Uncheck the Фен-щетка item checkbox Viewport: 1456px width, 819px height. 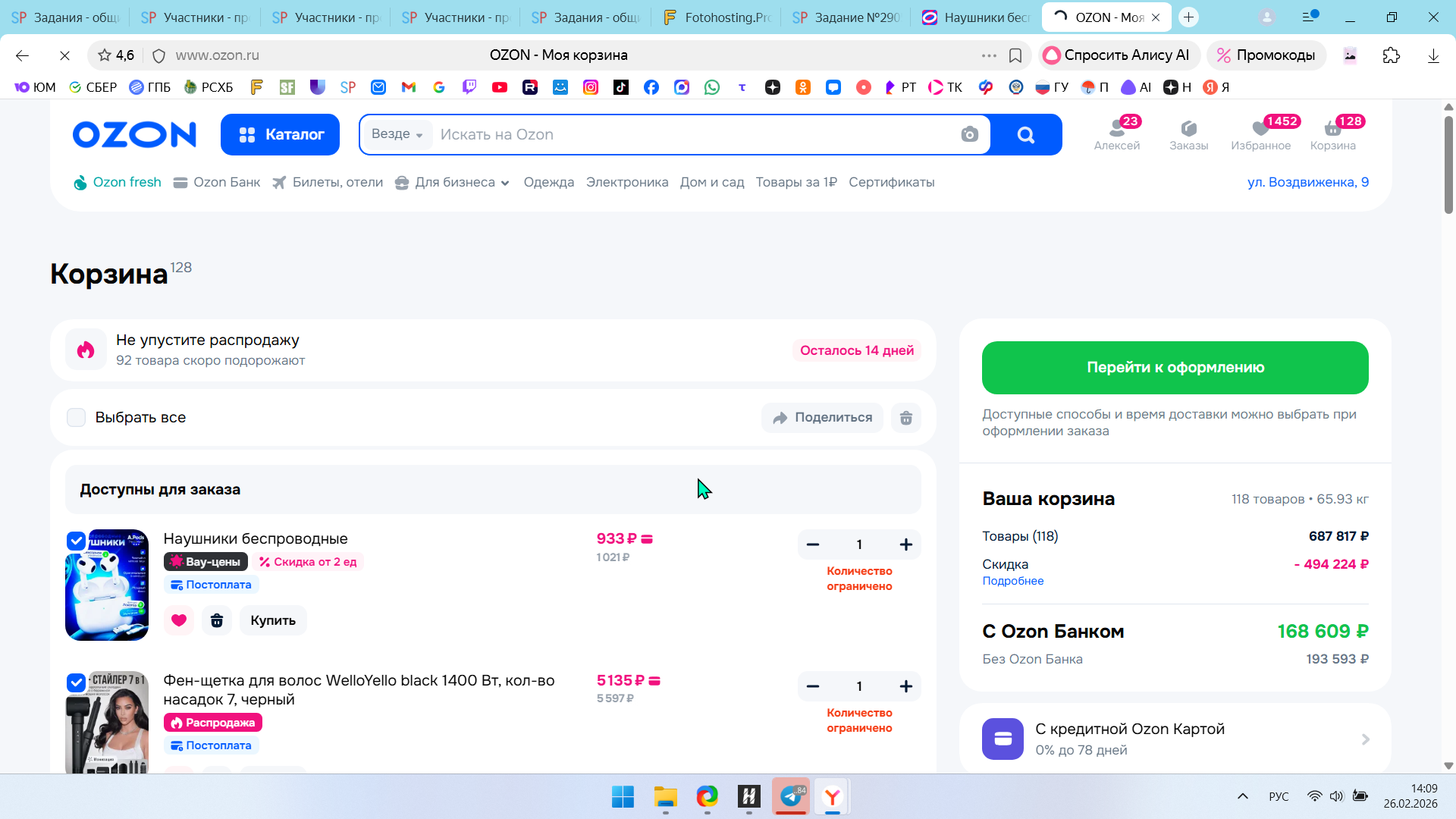click(x=76, y=682)
